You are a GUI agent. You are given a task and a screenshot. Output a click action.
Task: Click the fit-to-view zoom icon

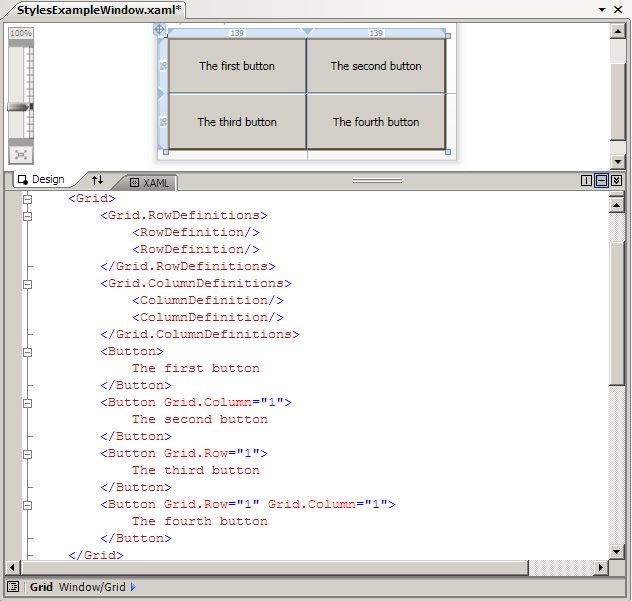pos(21,155)
